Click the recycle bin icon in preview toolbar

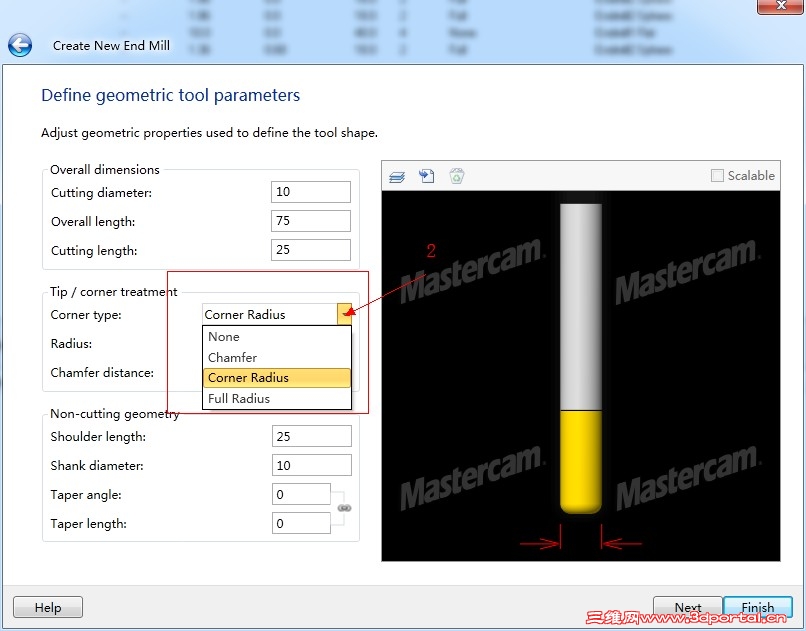(456, 176)
